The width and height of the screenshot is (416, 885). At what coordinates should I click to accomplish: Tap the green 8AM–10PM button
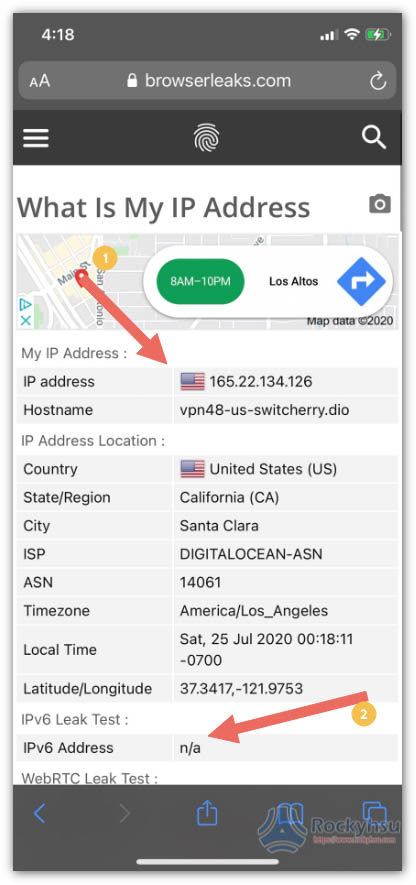pyautogui.click(x=200, y=281)
